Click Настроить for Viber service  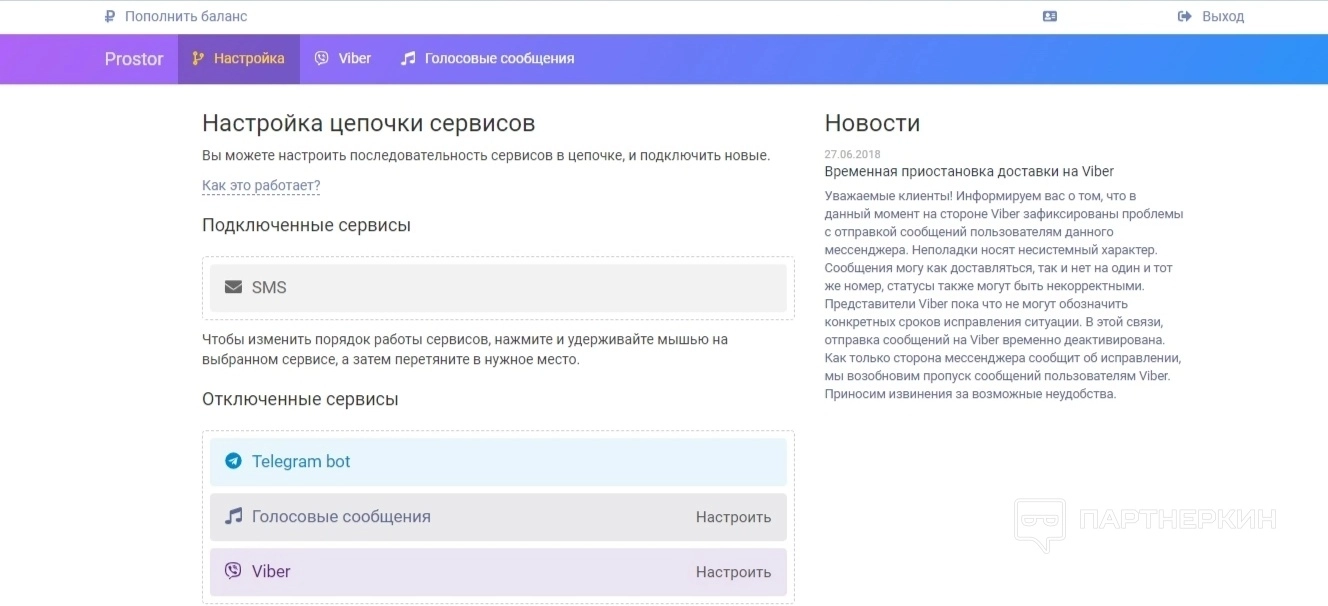click(733, 572)
